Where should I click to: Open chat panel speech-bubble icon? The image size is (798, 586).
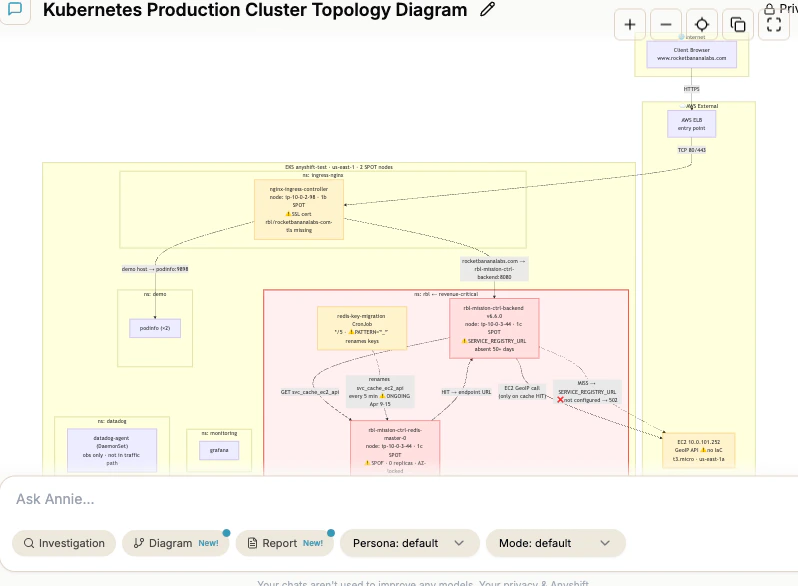(x=15, y=9)
